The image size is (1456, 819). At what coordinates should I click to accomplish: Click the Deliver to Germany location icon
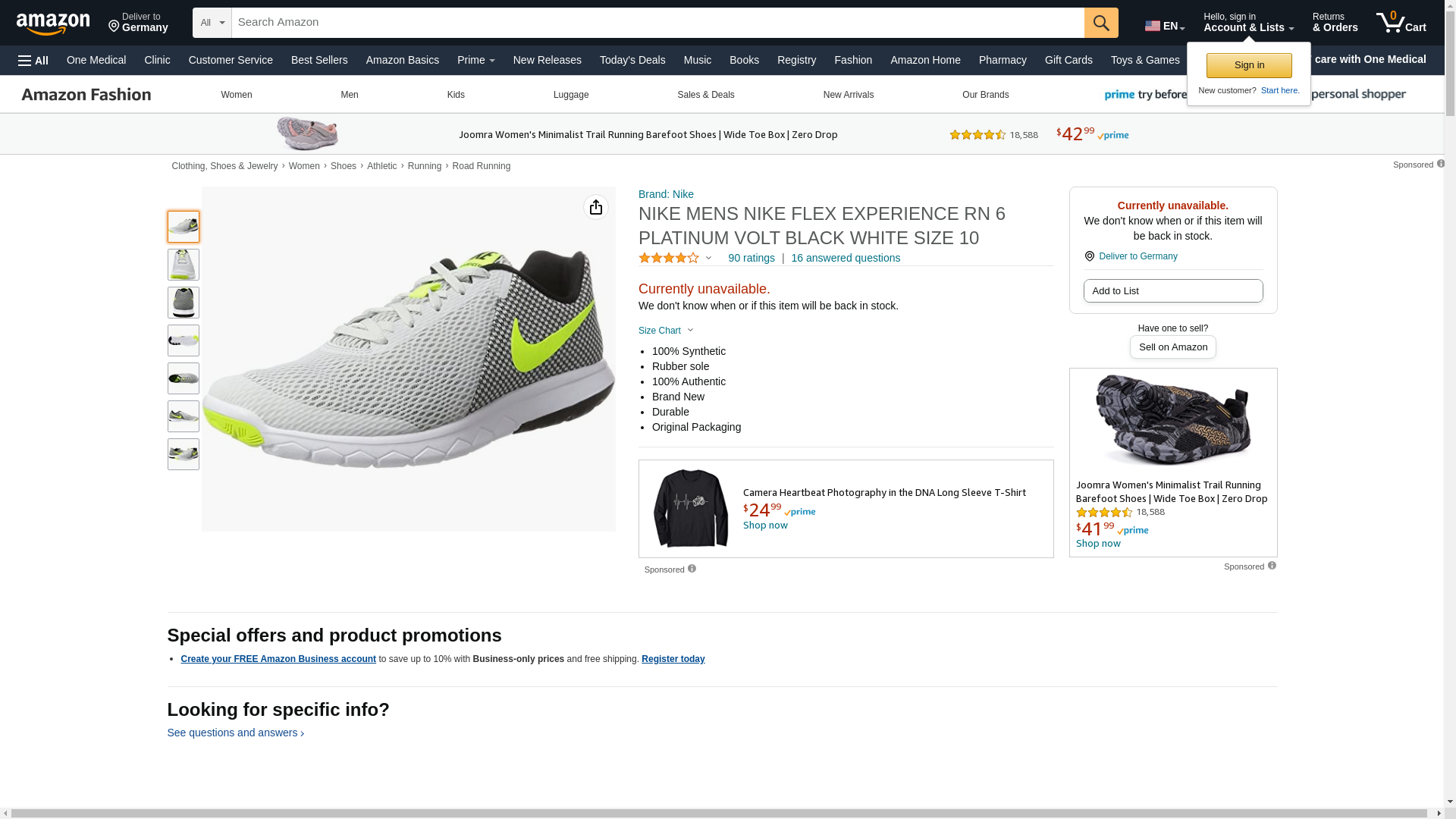point(1090,256)
